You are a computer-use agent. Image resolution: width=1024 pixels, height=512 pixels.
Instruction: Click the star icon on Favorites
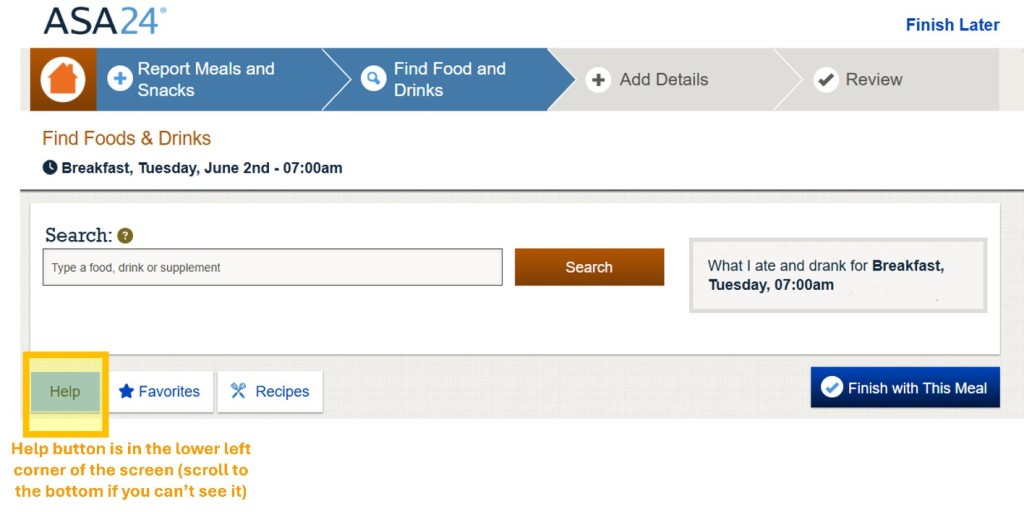[x=126, y=391]
